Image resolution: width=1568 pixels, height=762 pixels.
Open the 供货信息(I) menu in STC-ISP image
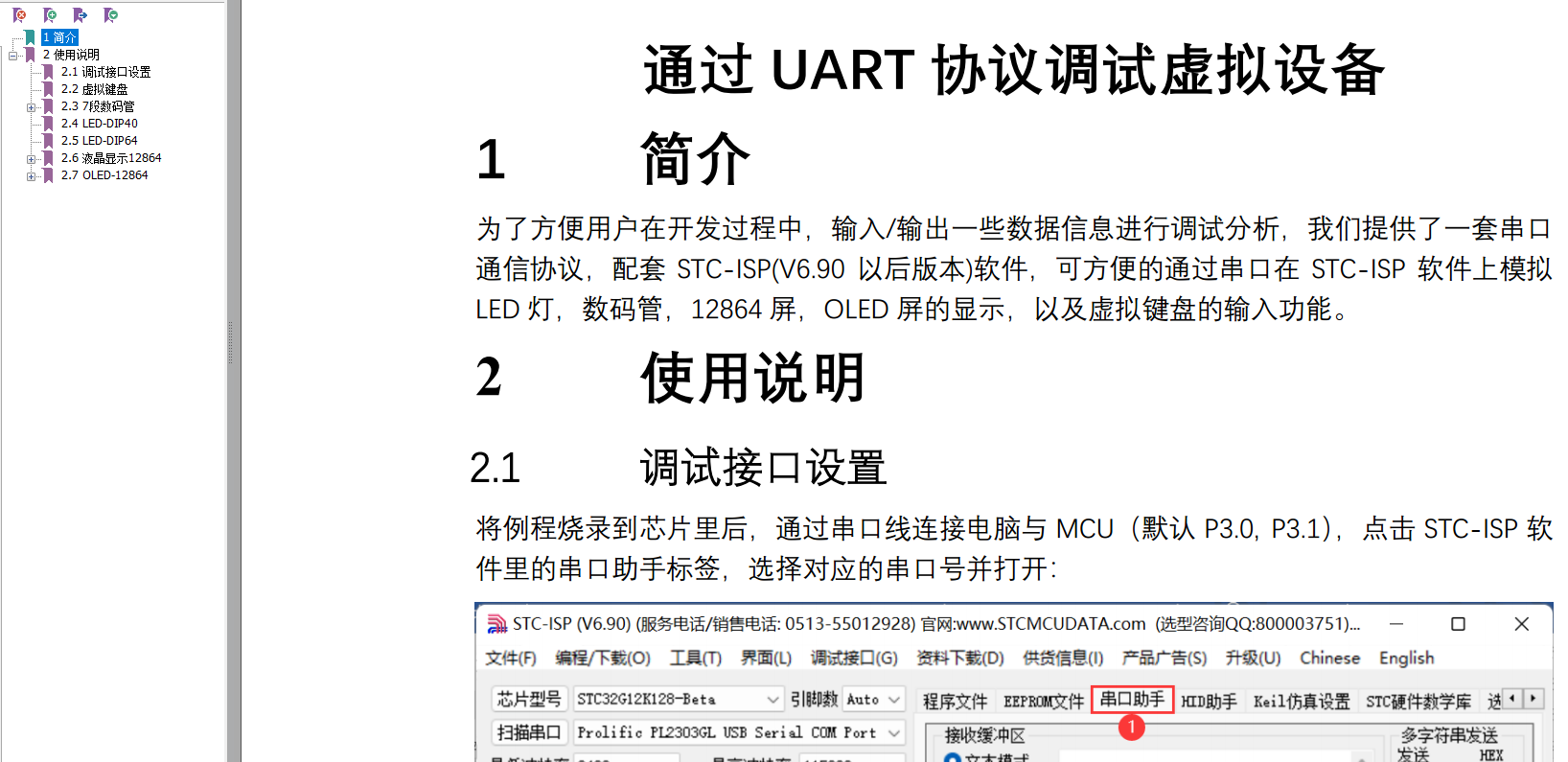tap(1063, 658)
